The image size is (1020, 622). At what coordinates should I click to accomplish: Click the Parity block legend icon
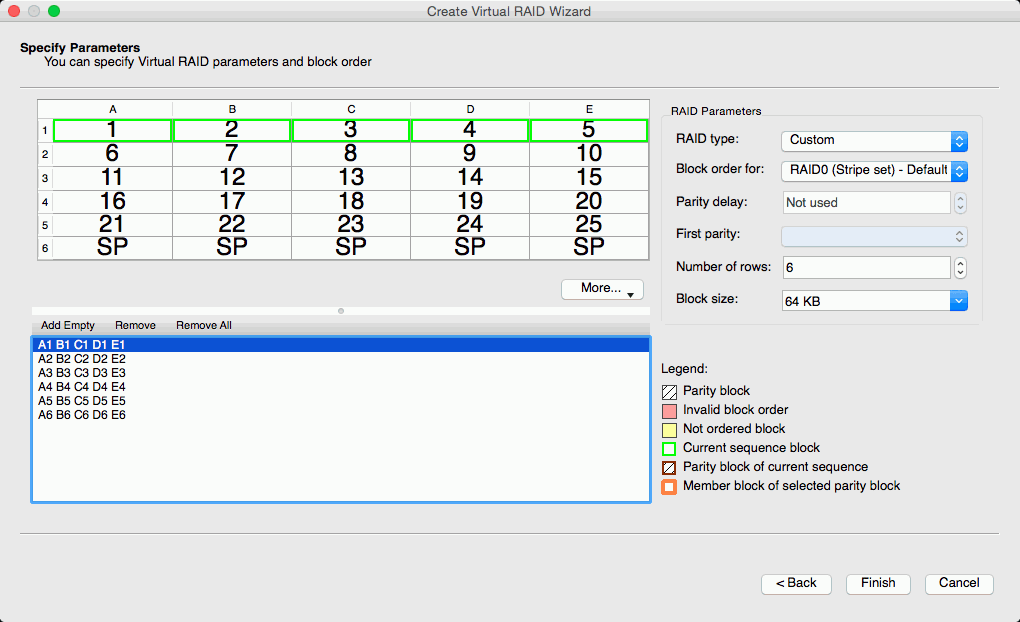pos(669,391)
